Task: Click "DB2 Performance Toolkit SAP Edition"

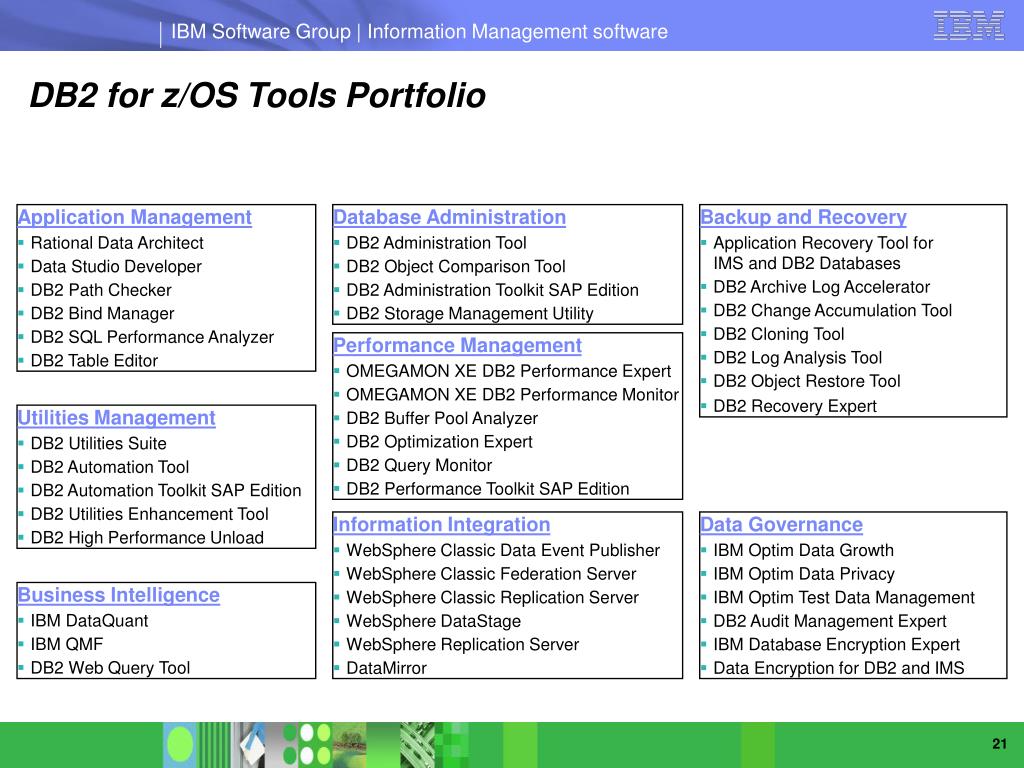Action: point(488,488)
